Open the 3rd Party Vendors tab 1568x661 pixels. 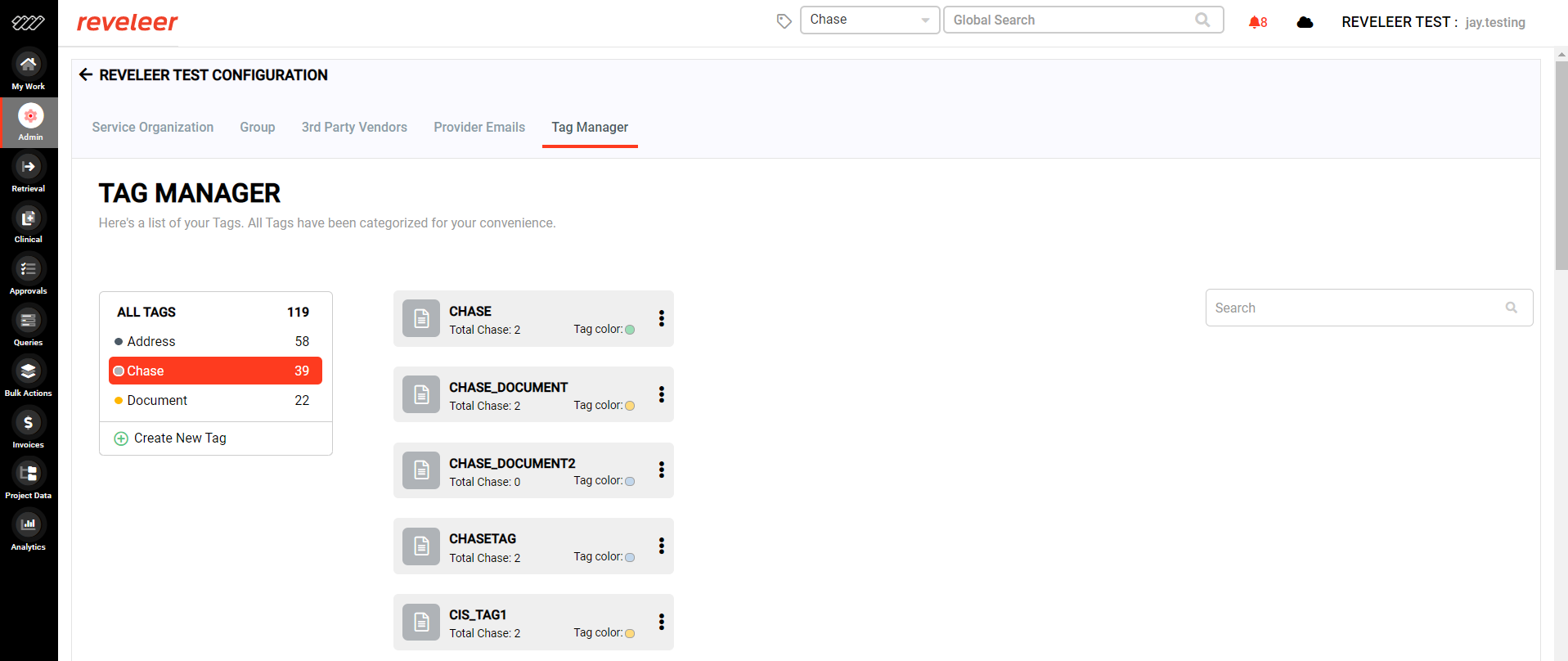point(354,127)
